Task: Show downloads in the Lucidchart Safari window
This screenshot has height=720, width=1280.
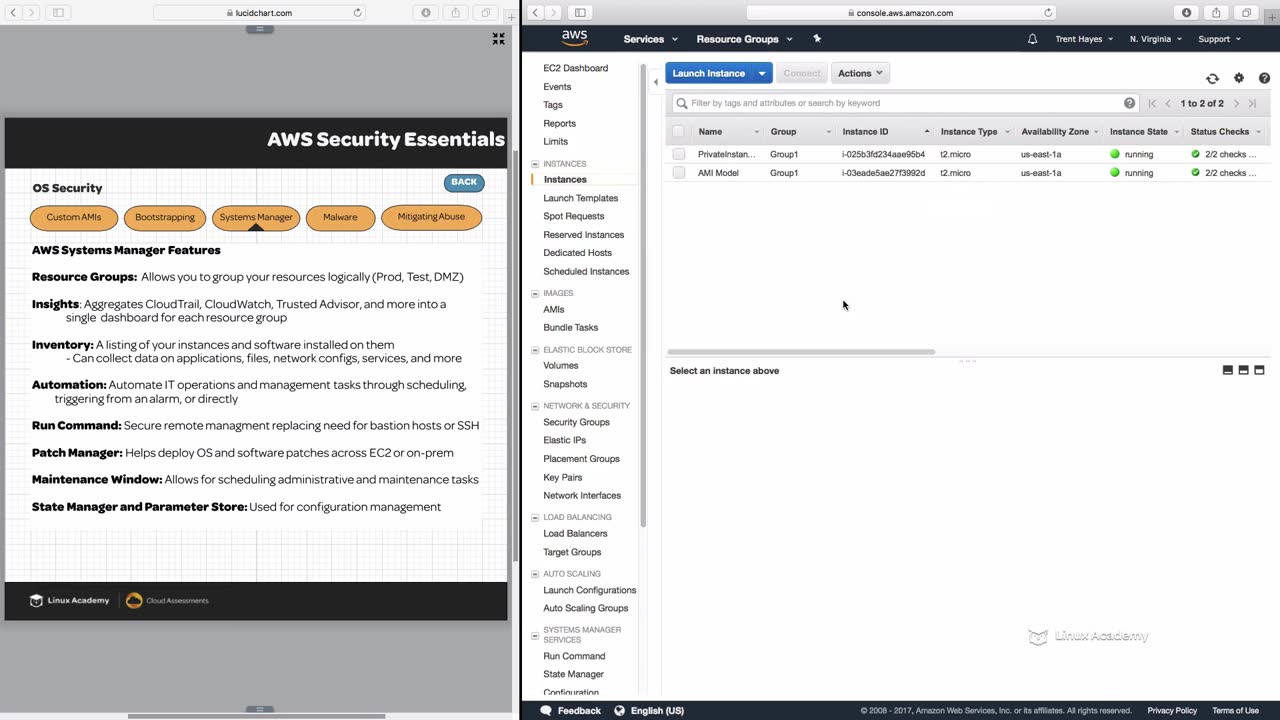Action: click(x=426, y=13)
